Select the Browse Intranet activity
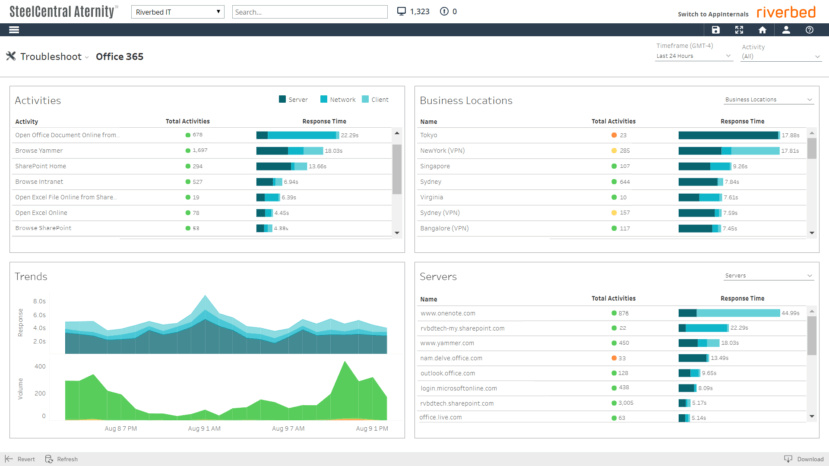The height and width of the screenshot is (466, 829). click(x=202, y=181)
